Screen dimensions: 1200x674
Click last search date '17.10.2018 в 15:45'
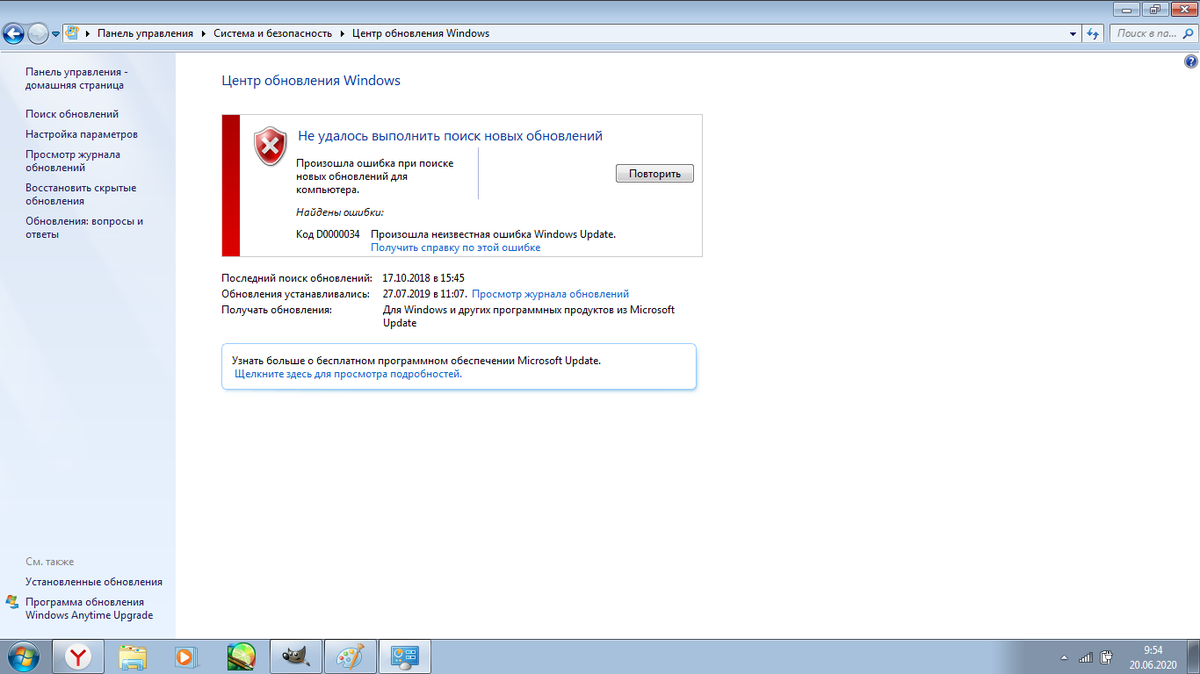(x=424, y=277)
